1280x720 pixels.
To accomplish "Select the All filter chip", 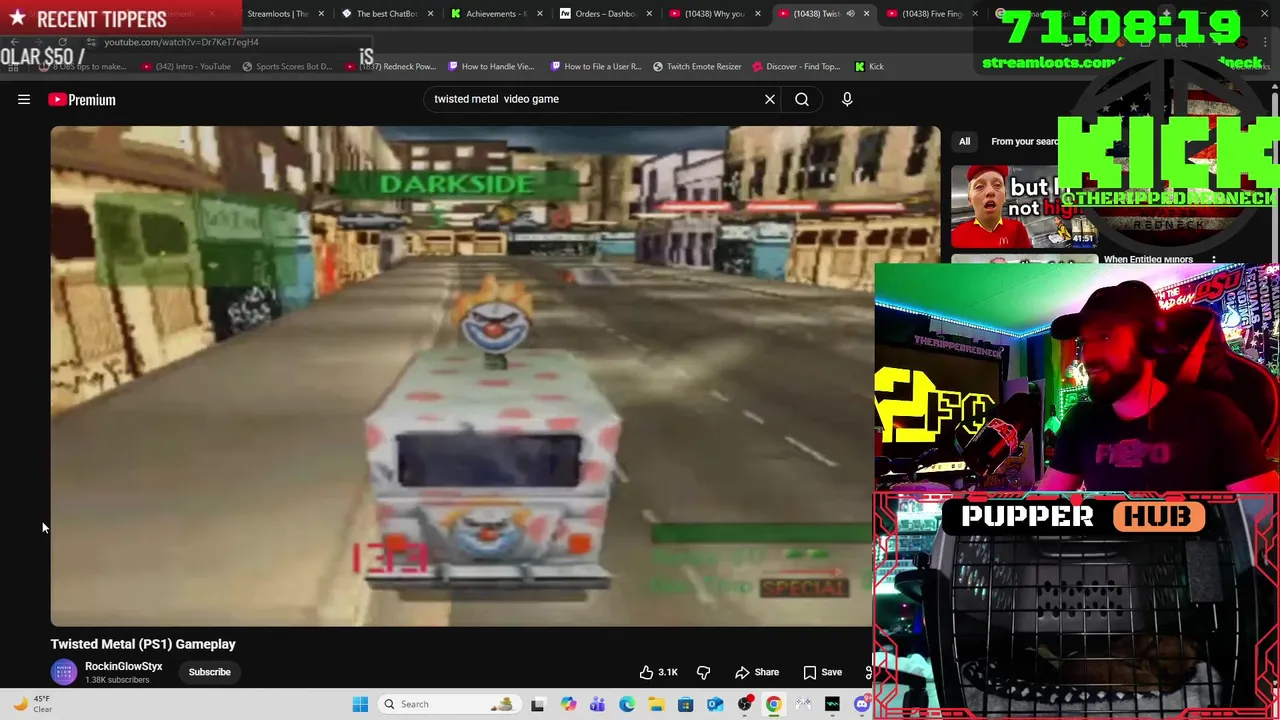I will click(x=964, y=141).
